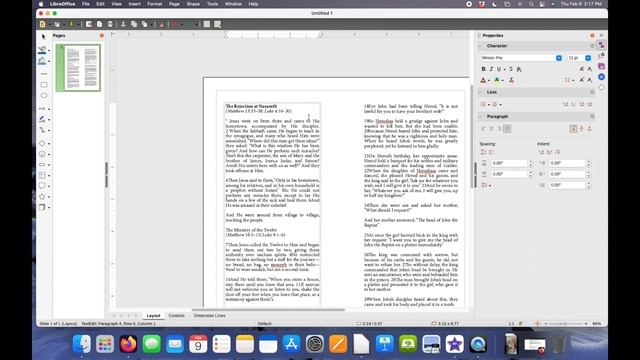Toggle vertical align center button
The image size is (640, 360).
582,129
